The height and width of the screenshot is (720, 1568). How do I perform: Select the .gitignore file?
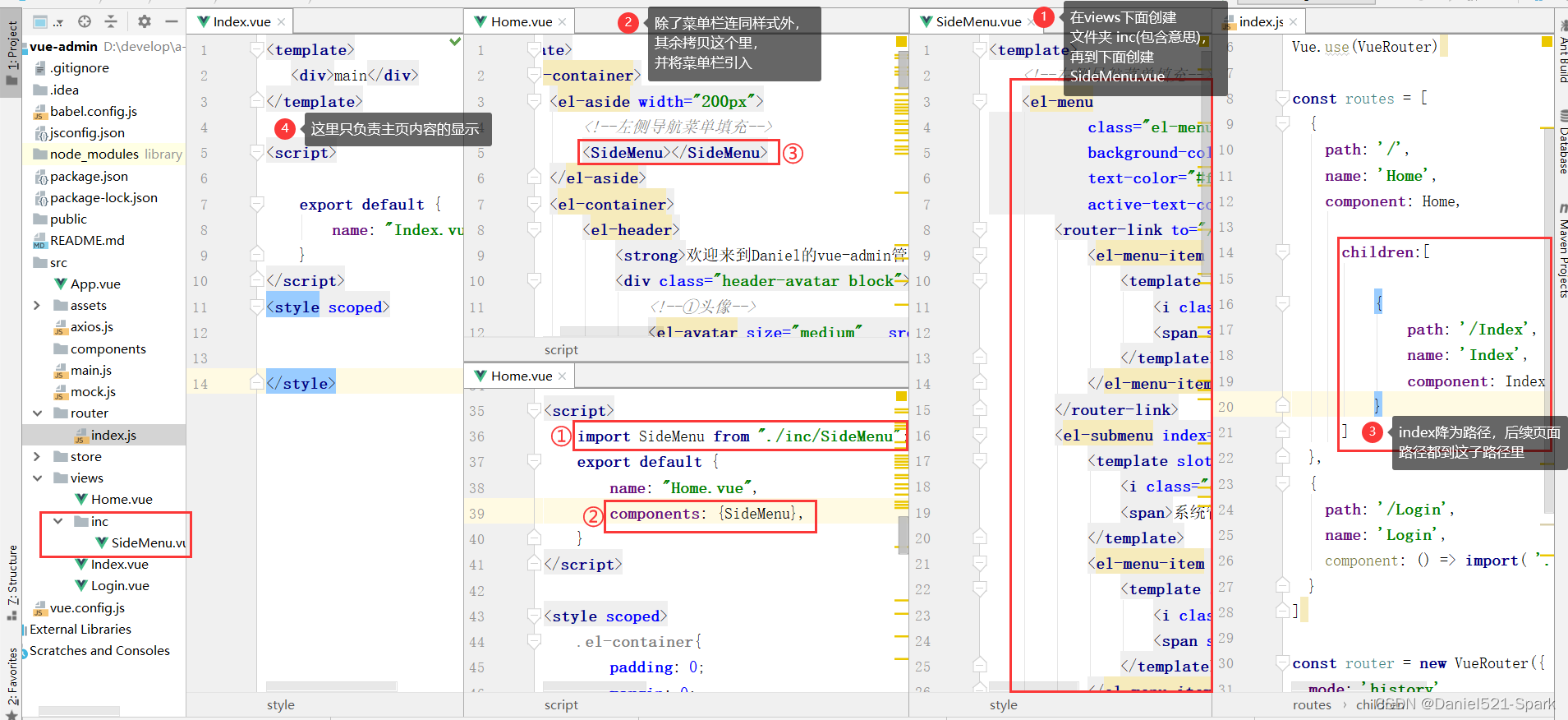point(71,68)
